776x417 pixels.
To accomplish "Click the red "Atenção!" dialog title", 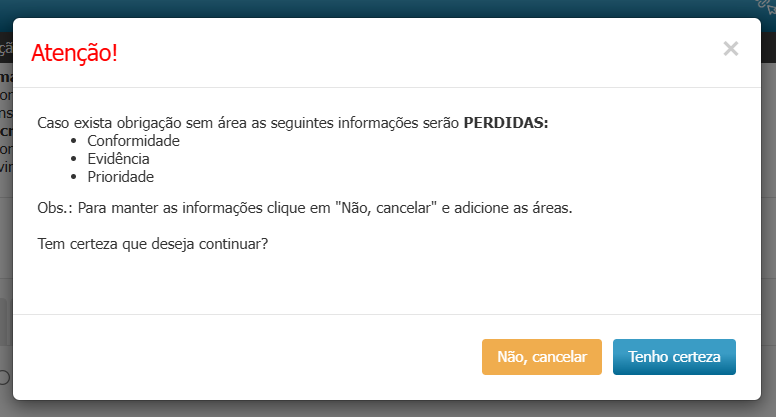I will coord(74,53).
